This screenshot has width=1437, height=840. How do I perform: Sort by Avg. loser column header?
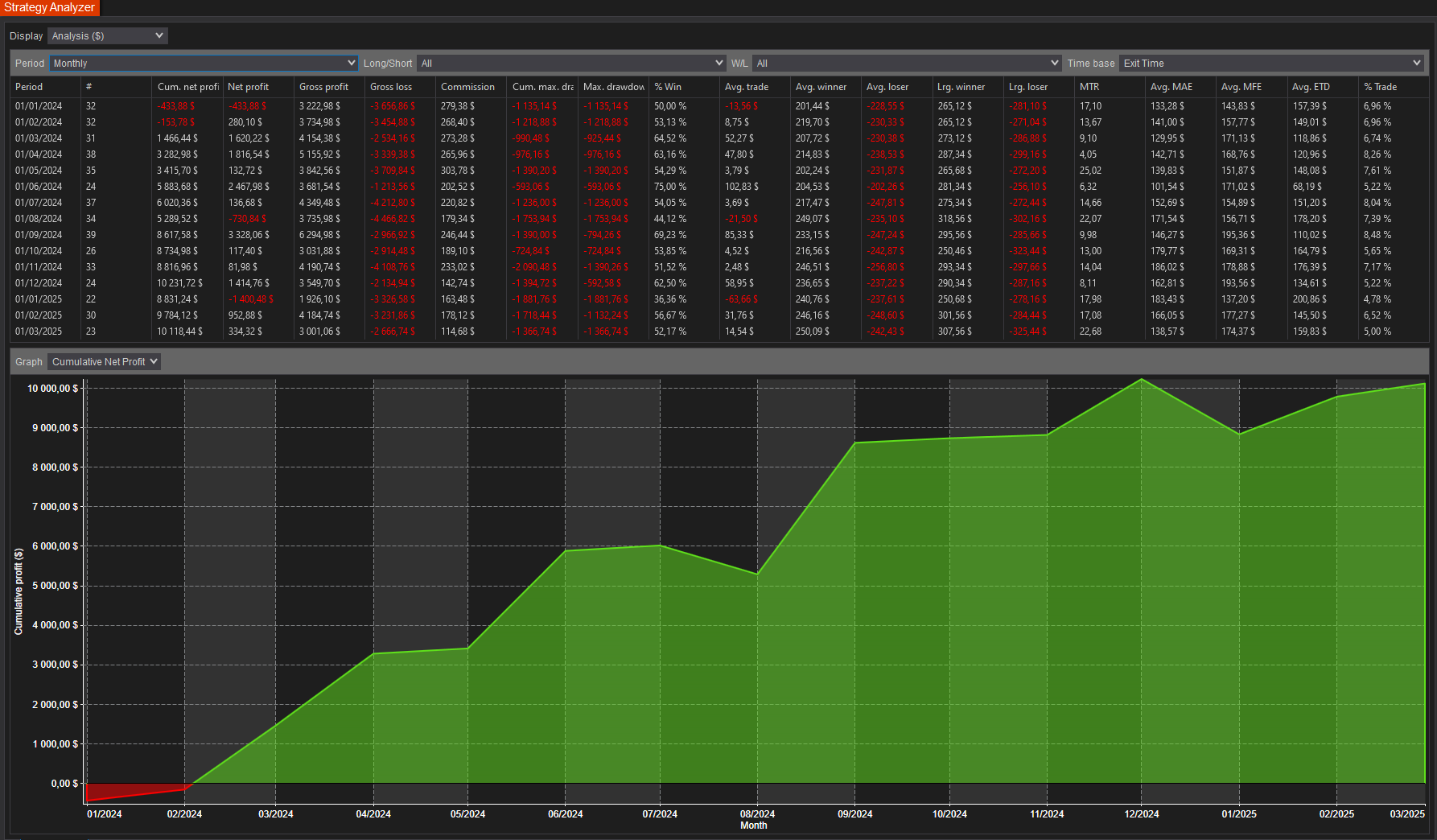tap(896, 87)
